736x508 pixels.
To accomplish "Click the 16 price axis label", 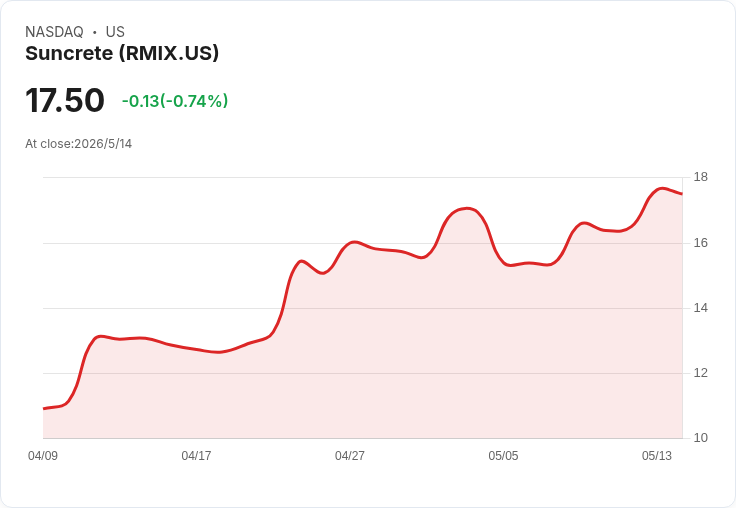I will (x=701, y=243).
